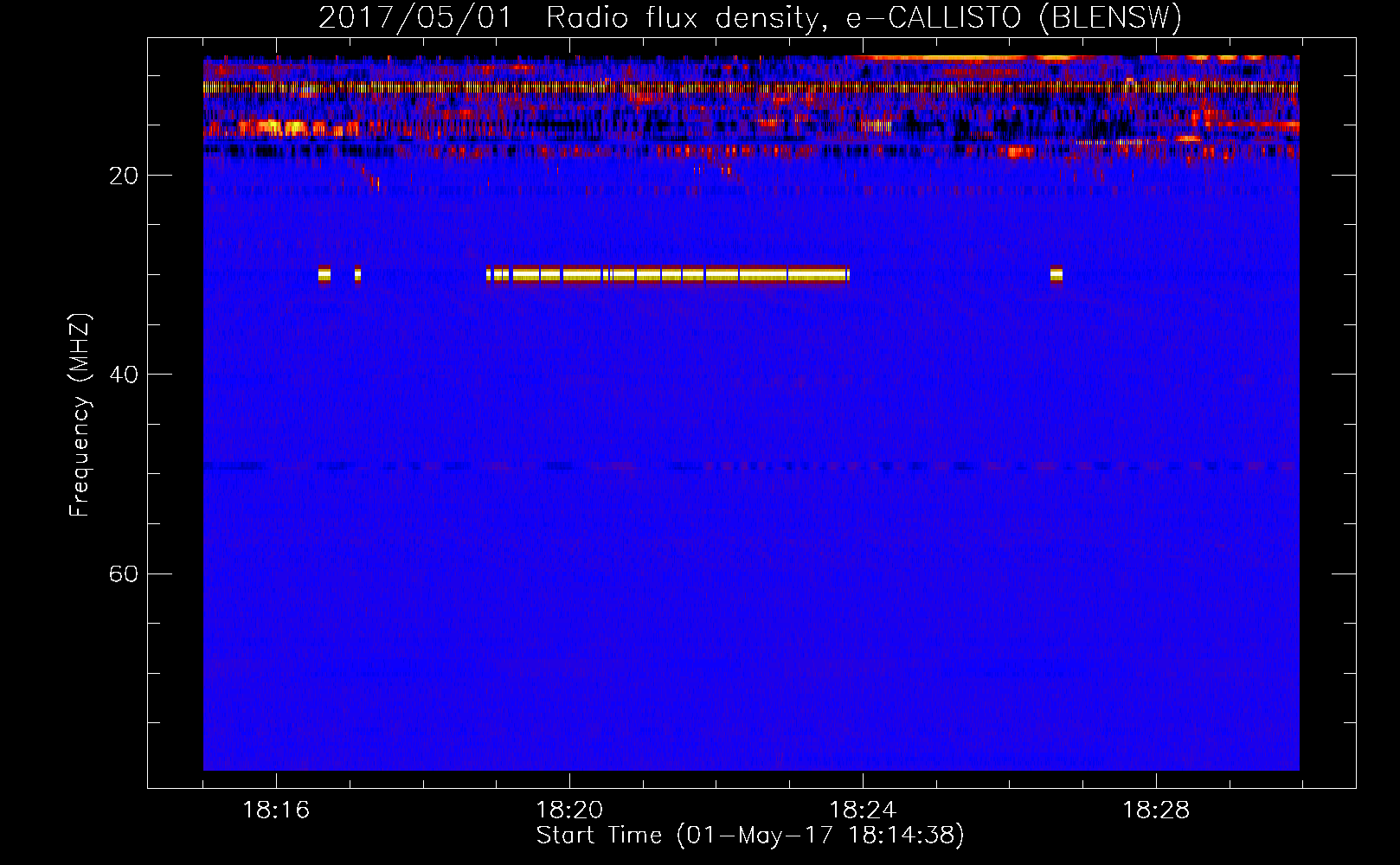The height and width of the screenshot is (865, 1400).
Task: Click the 18:28 time tick label
Action: pyautogui.click(x=1156, y=811)
